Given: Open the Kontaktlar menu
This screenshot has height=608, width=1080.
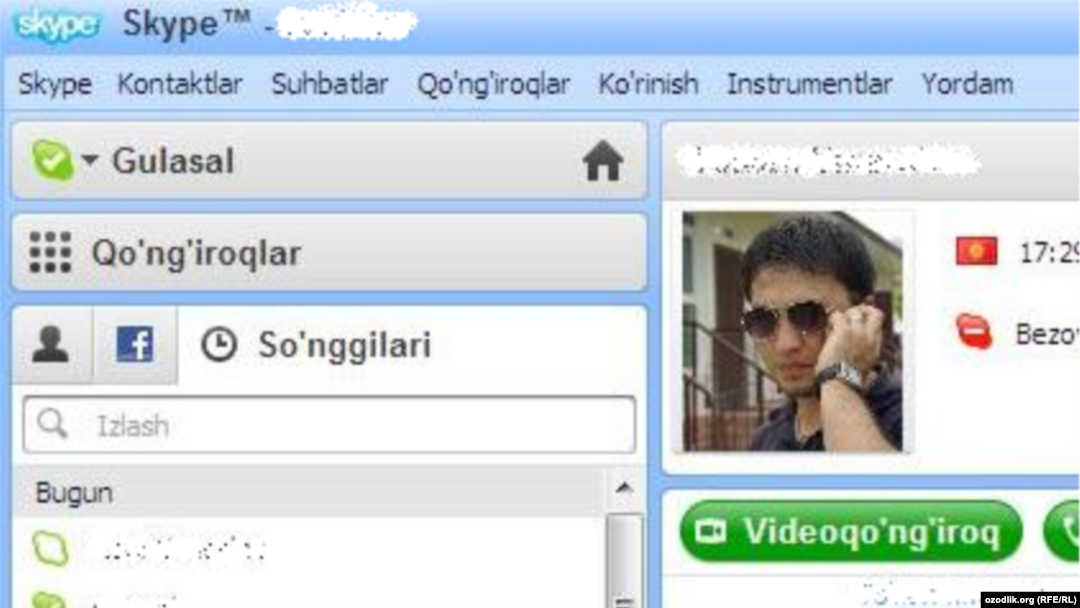Looking at the screenshot, I should click(x=180, y=85).
